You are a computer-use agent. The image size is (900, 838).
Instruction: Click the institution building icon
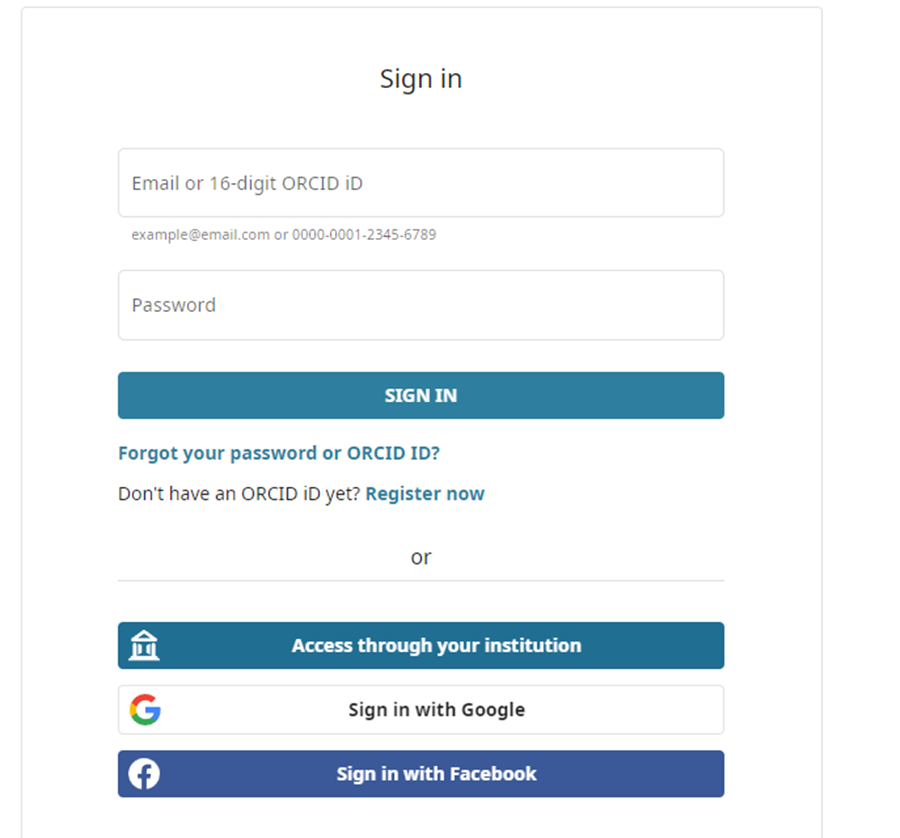pos(145,646)
